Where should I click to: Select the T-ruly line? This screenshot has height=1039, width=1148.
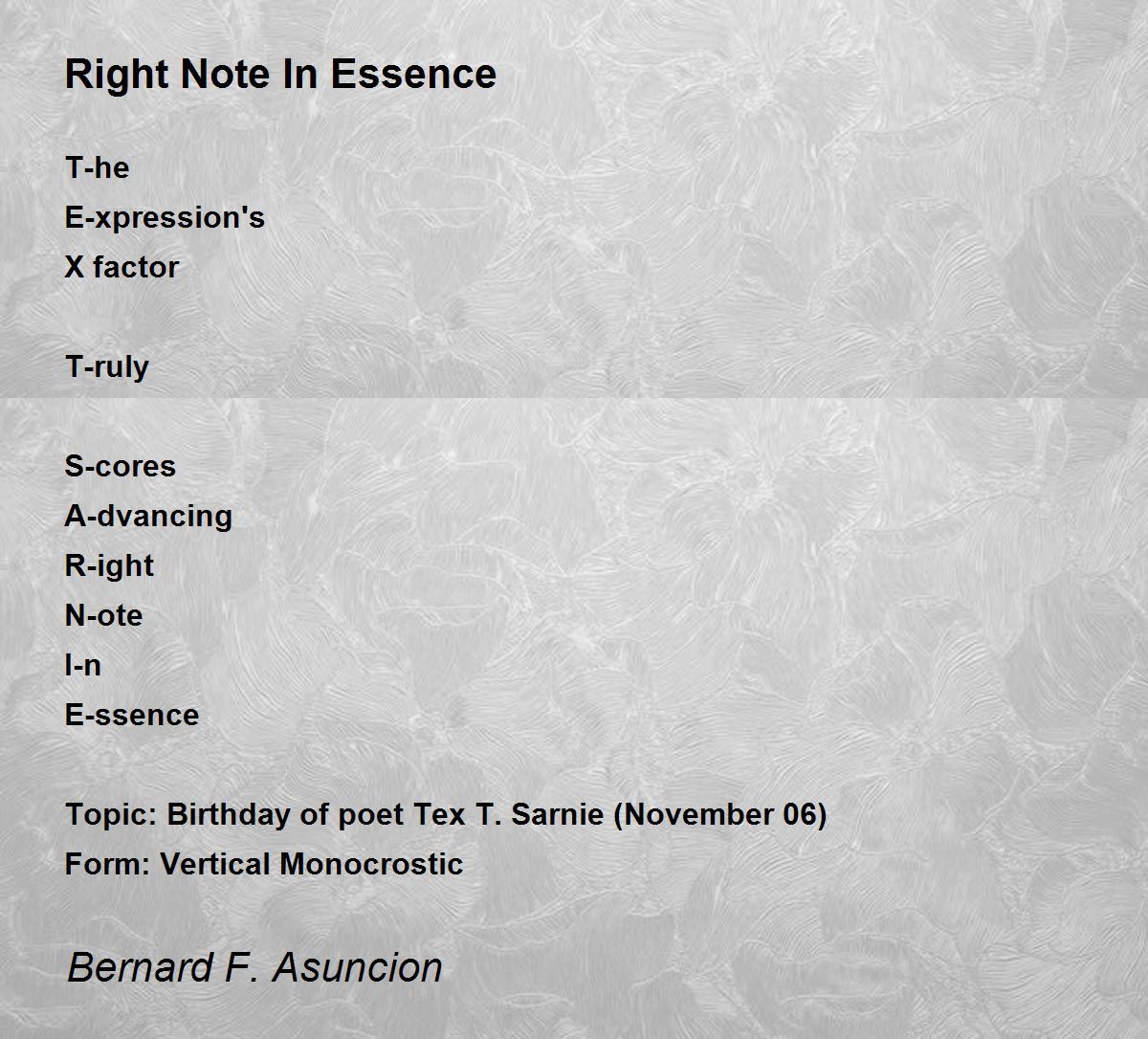point(107,367)
